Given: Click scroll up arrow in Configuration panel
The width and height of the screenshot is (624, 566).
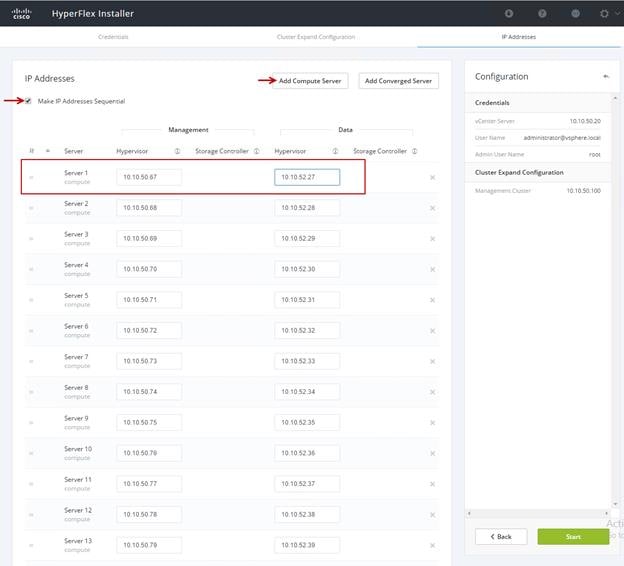Looking at the screenshot, I should click(x=615, y=98).
